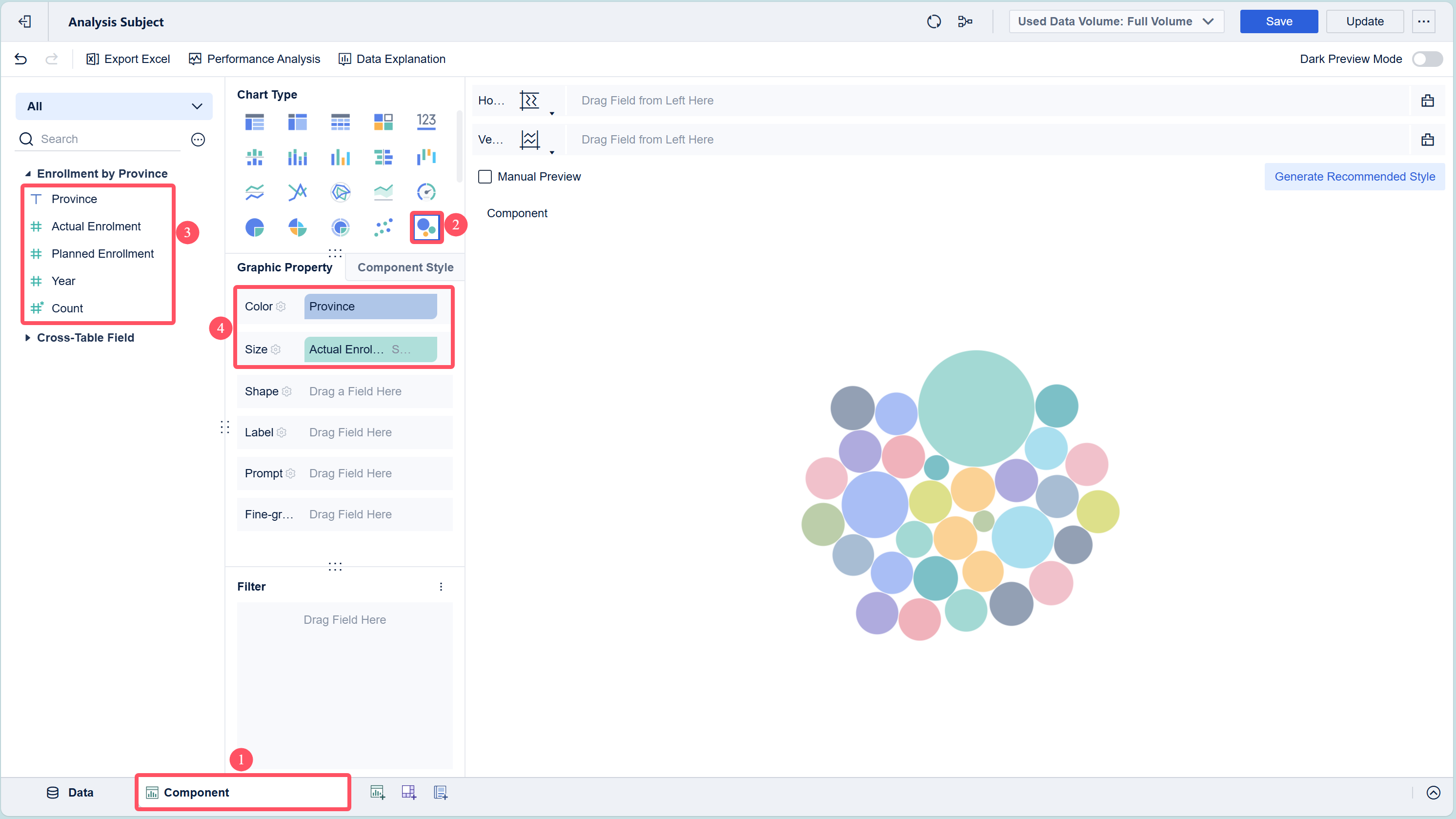Select the bubble chart type icon
The height and width of the screenshot is (819, 1456).
(x=426, y=227)
